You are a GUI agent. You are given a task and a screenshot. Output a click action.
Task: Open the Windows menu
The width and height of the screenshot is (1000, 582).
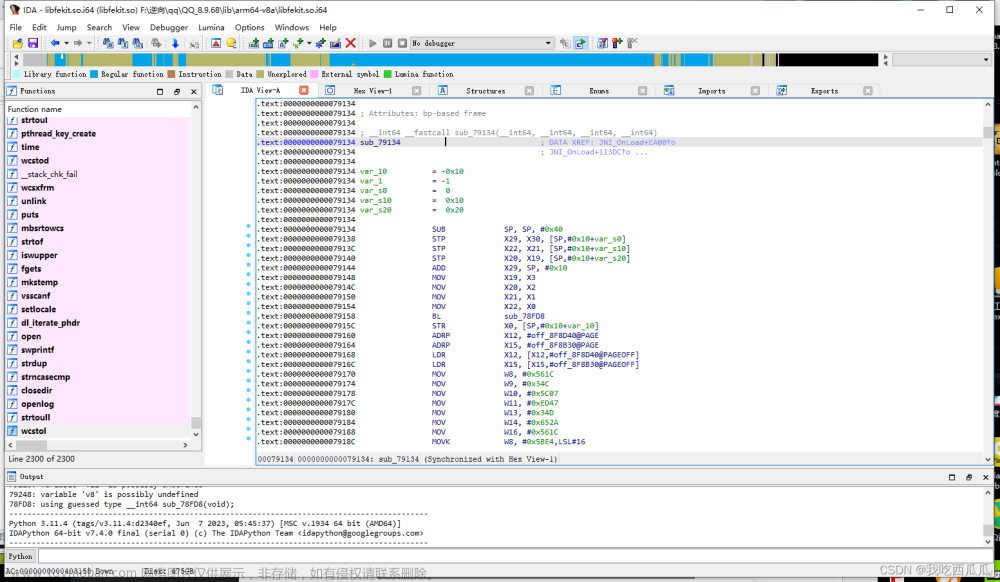click(x=291, y=27)
